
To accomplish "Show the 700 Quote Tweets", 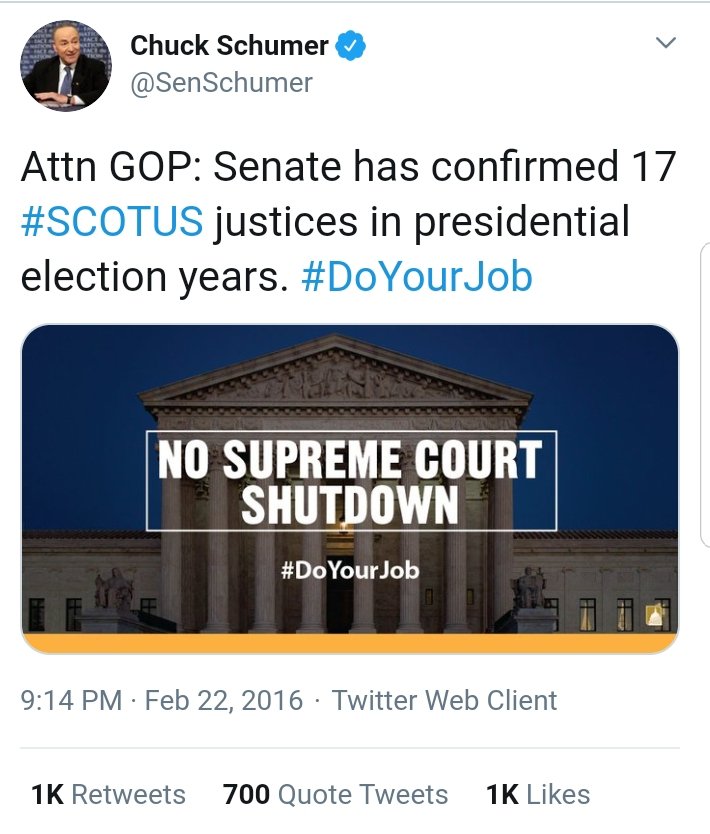I will [335, 795].
